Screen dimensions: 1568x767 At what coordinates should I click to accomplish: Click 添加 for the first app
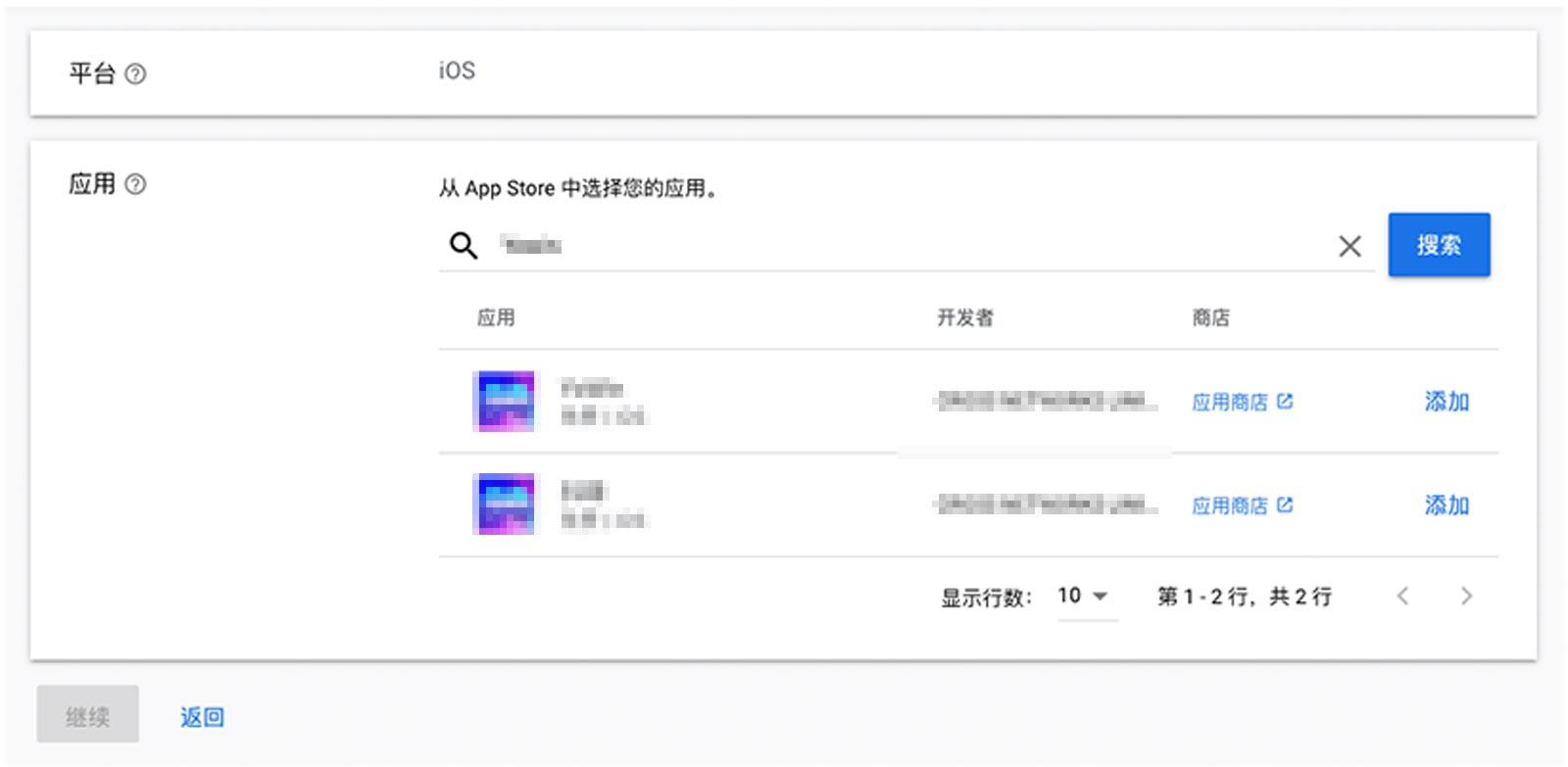click(x=1446, y=402)
